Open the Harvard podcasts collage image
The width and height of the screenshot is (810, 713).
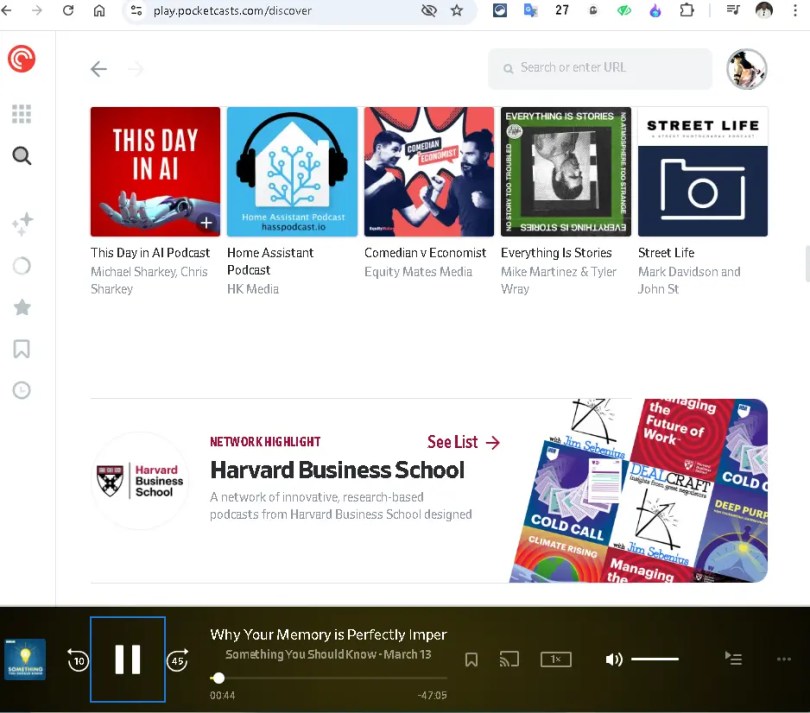[638, 490]
